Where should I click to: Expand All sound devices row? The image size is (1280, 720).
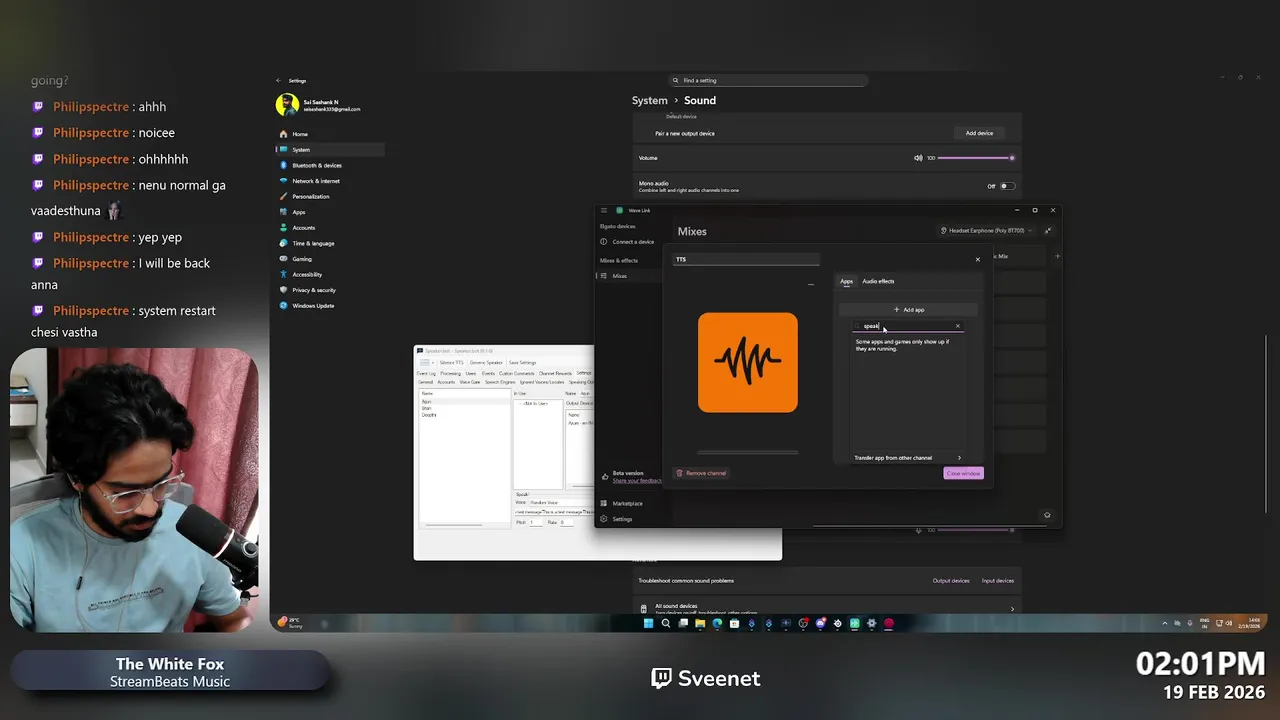(827, 608)
